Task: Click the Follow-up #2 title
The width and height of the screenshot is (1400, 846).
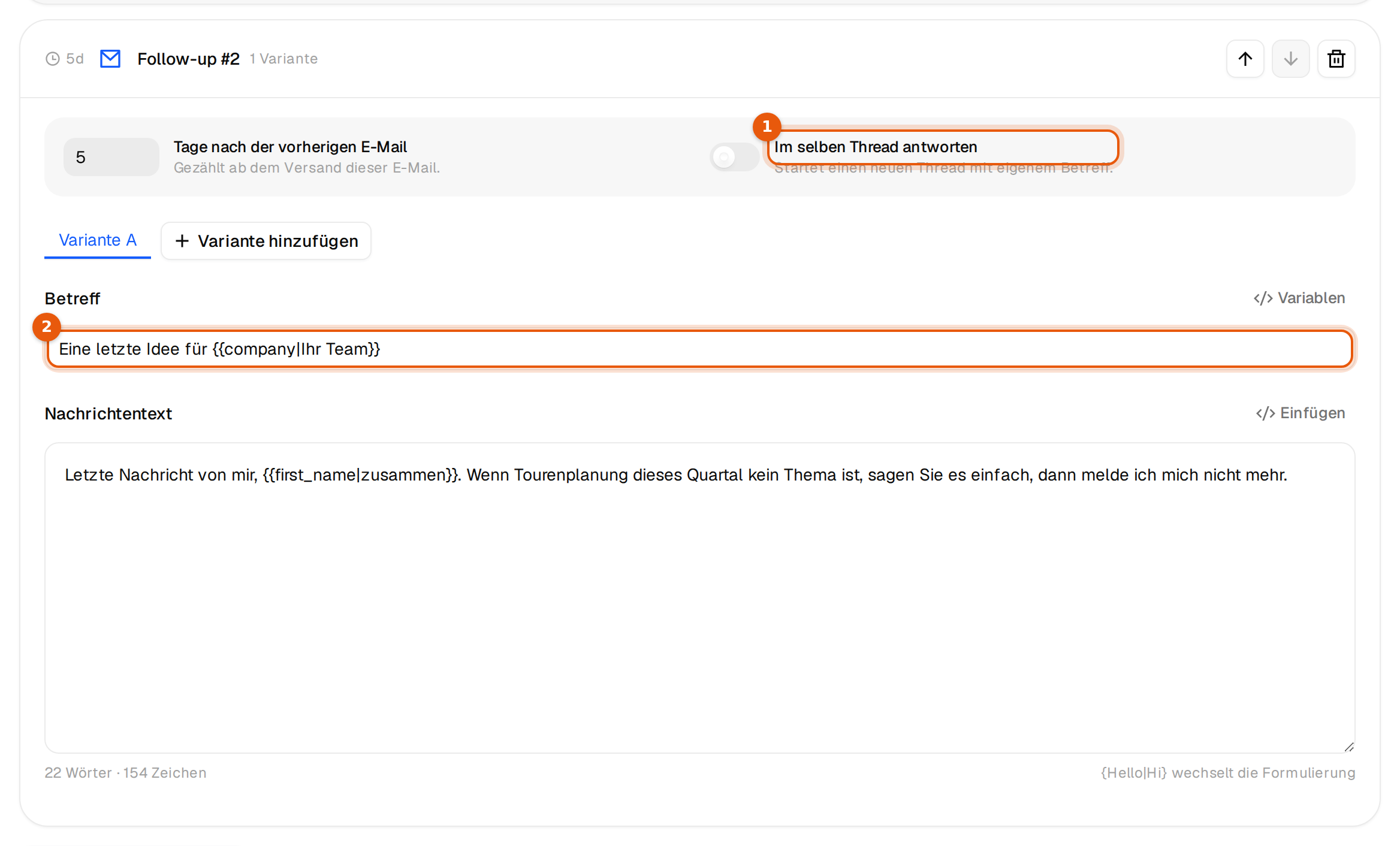Action: 188,59
